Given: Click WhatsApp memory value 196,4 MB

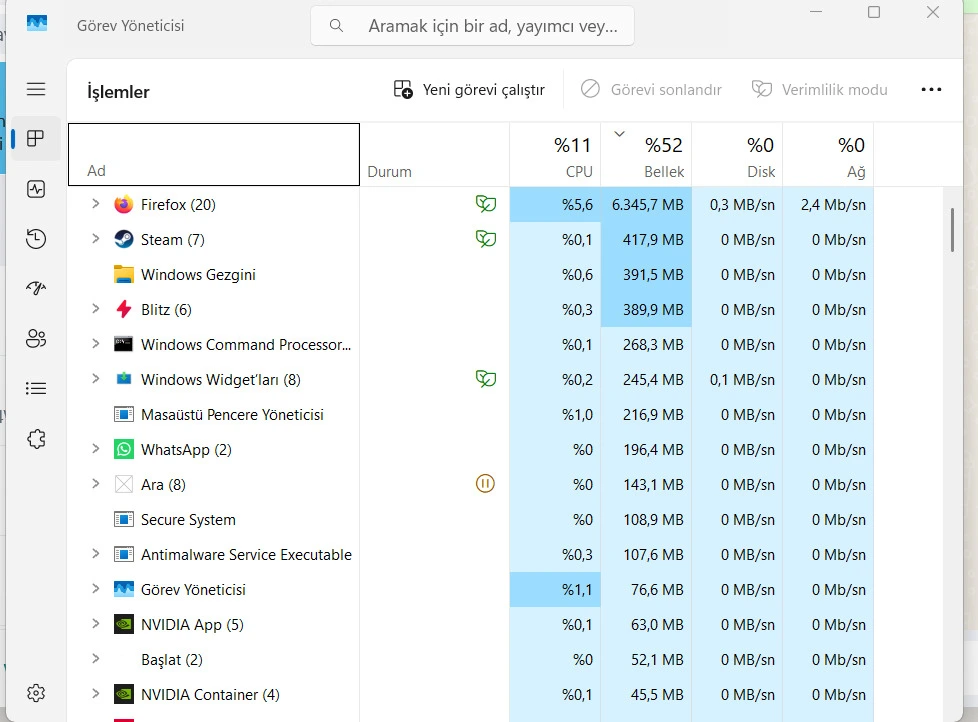Looking at the screenshot, I should coord(653,450).
